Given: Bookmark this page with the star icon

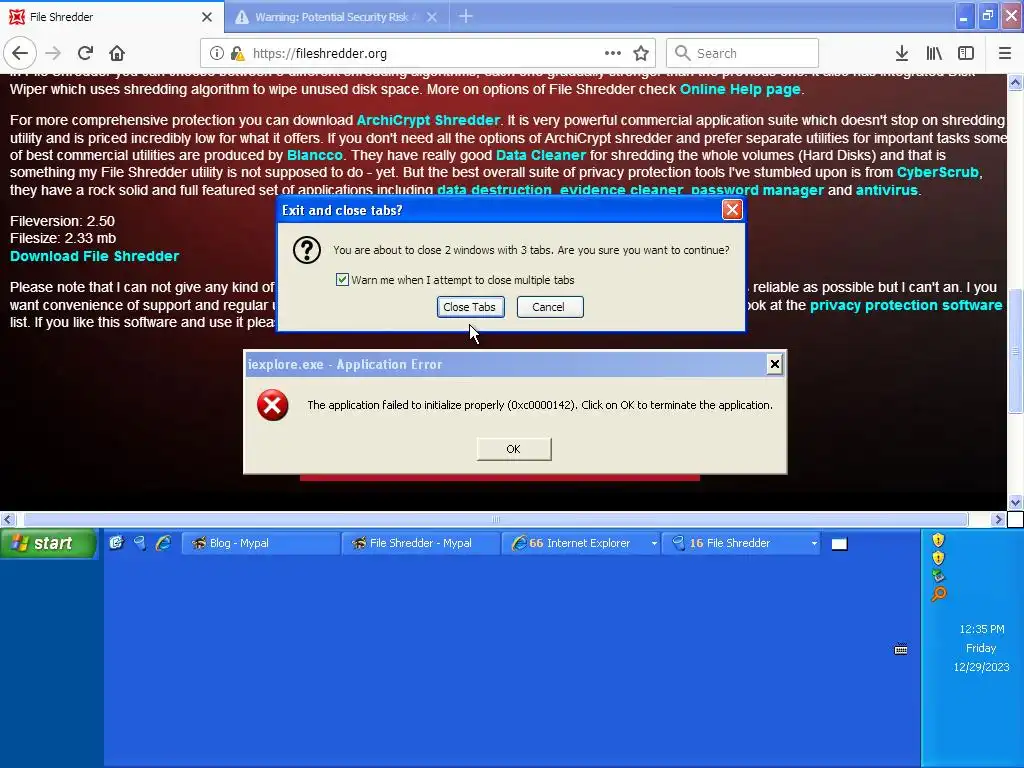Looking at the screenshot, I should pos(641,54).
